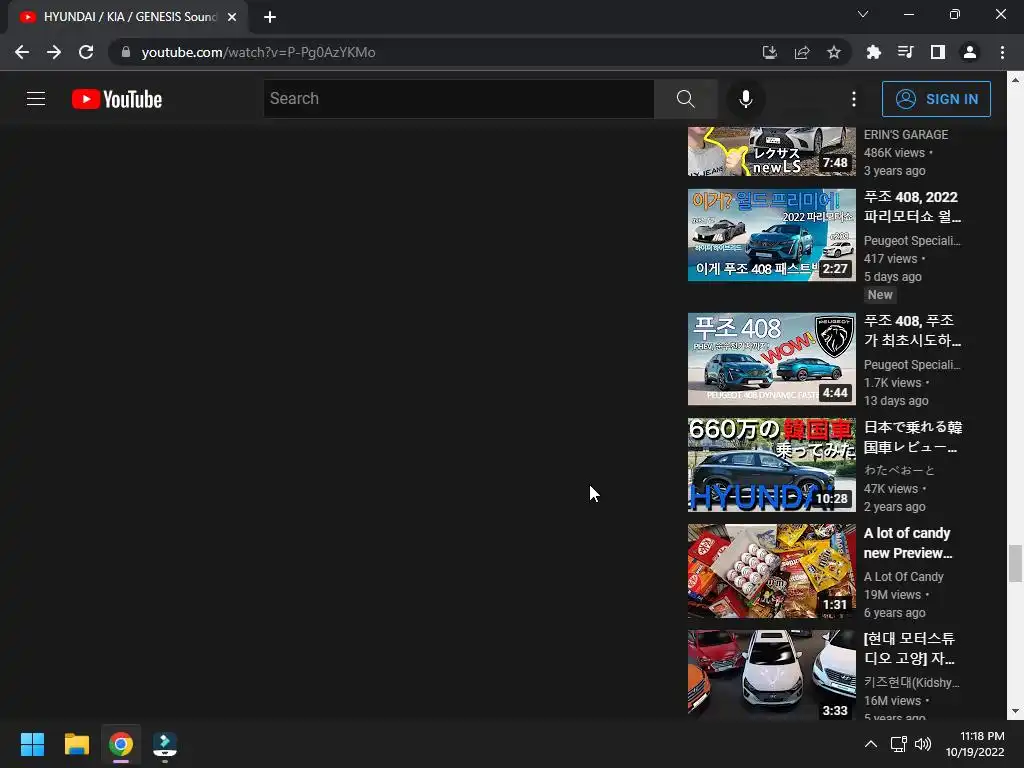This screenshot has height=768, width=1024.
Task: Open YouTube settings three-dot menu
Action: pyautogui.click(x=854, y=99)
